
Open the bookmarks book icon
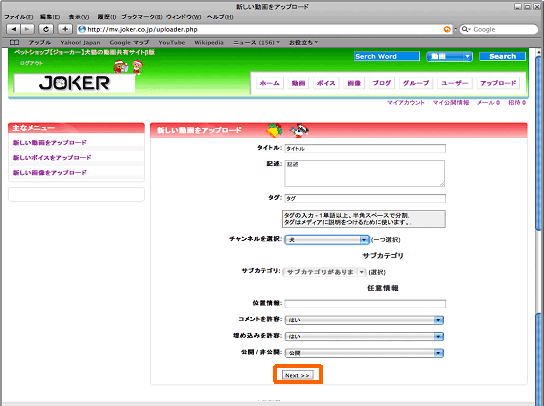14,42
